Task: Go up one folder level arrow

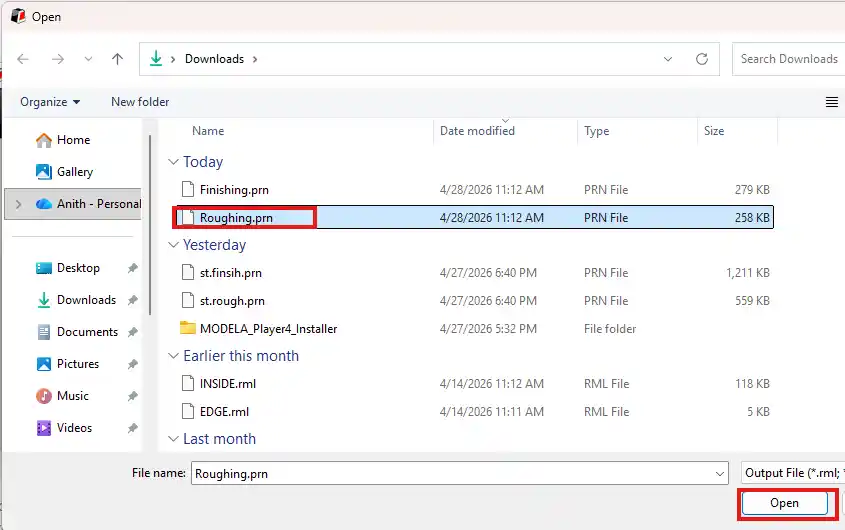Action: tap(117, 59)
